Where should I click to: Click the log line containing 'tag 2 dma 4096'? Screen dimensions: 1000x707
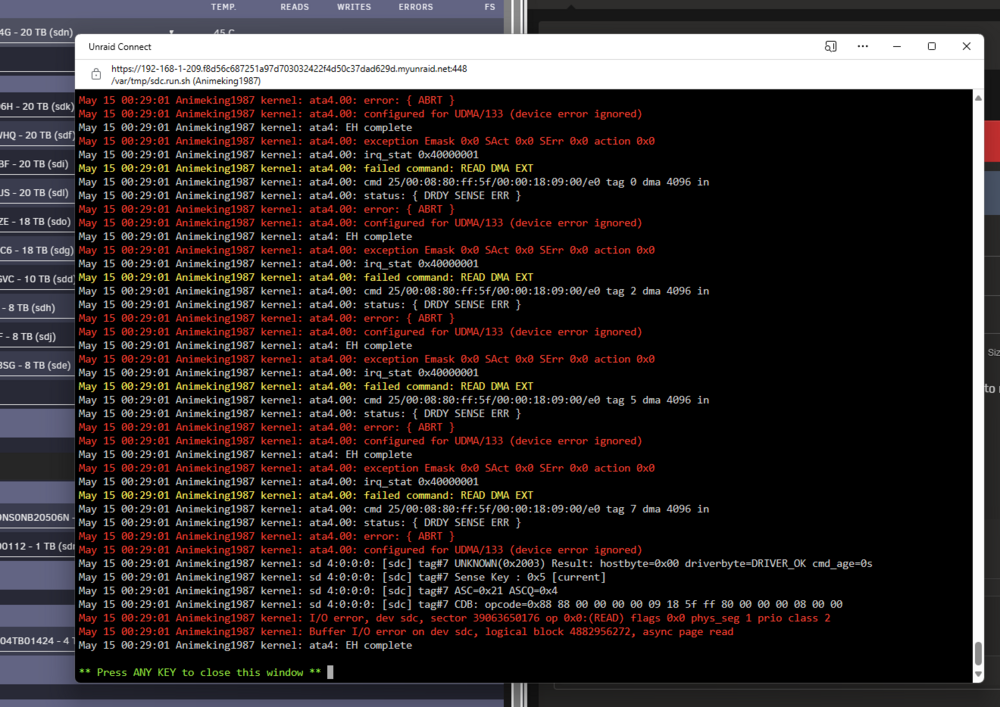click(x=394, y=291)
